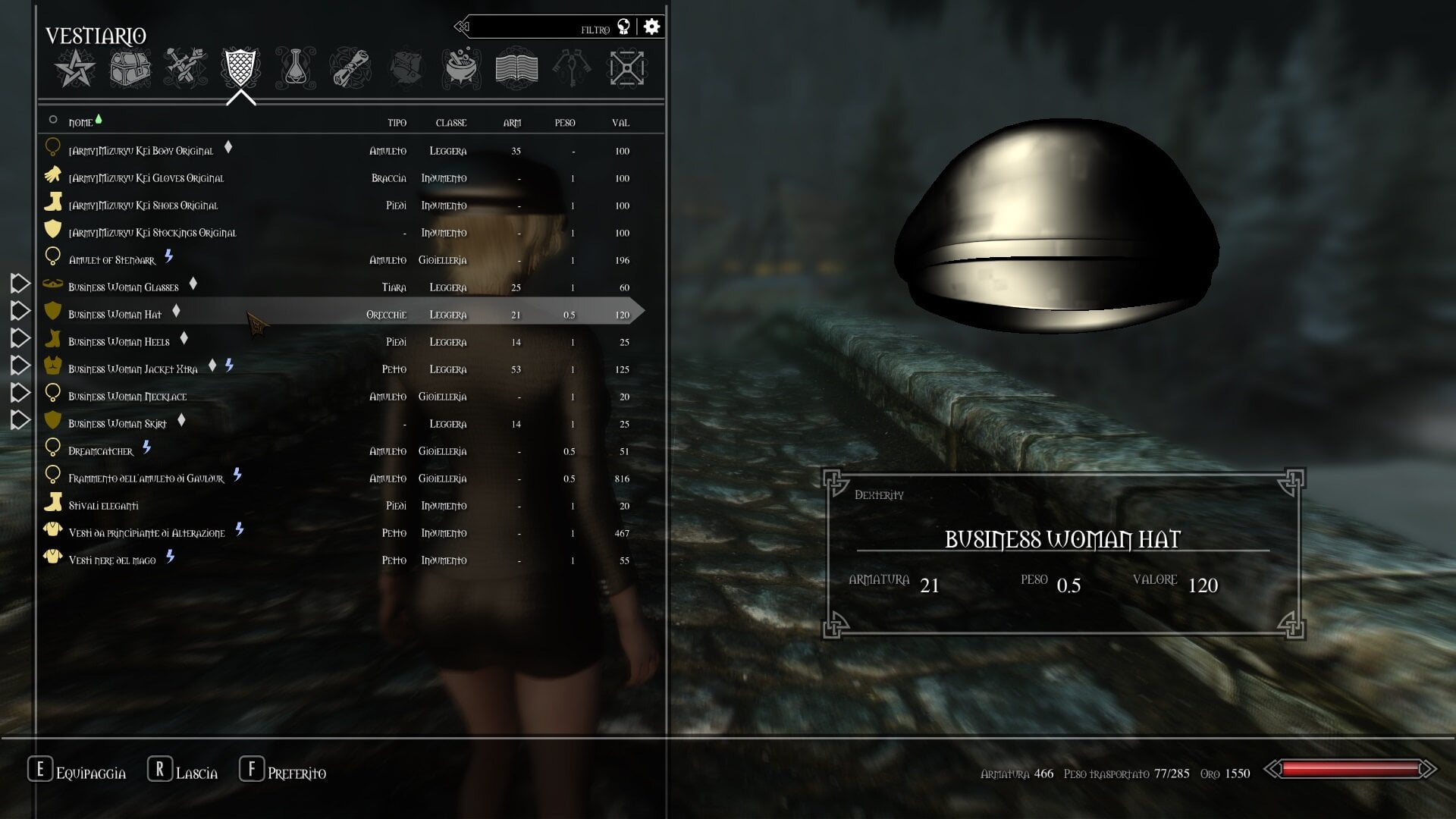Open the Weapons crossed-swords category

click(185, 68)
